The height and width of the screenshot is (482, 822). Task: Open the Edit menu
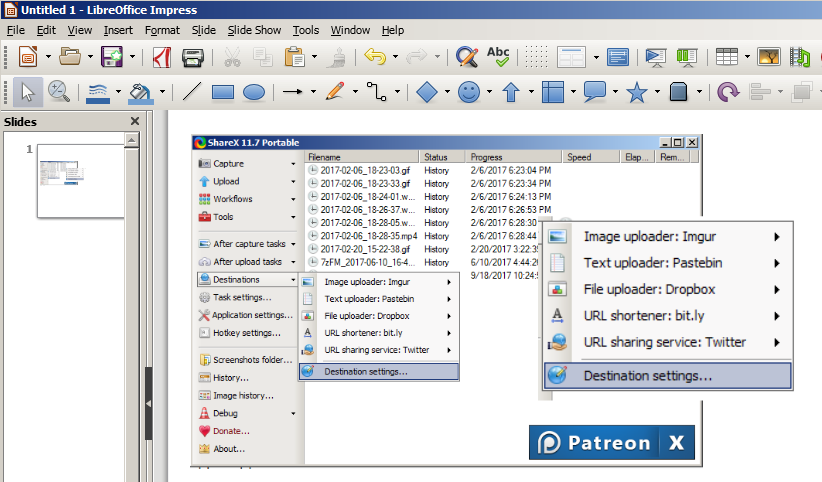(46, 30)
